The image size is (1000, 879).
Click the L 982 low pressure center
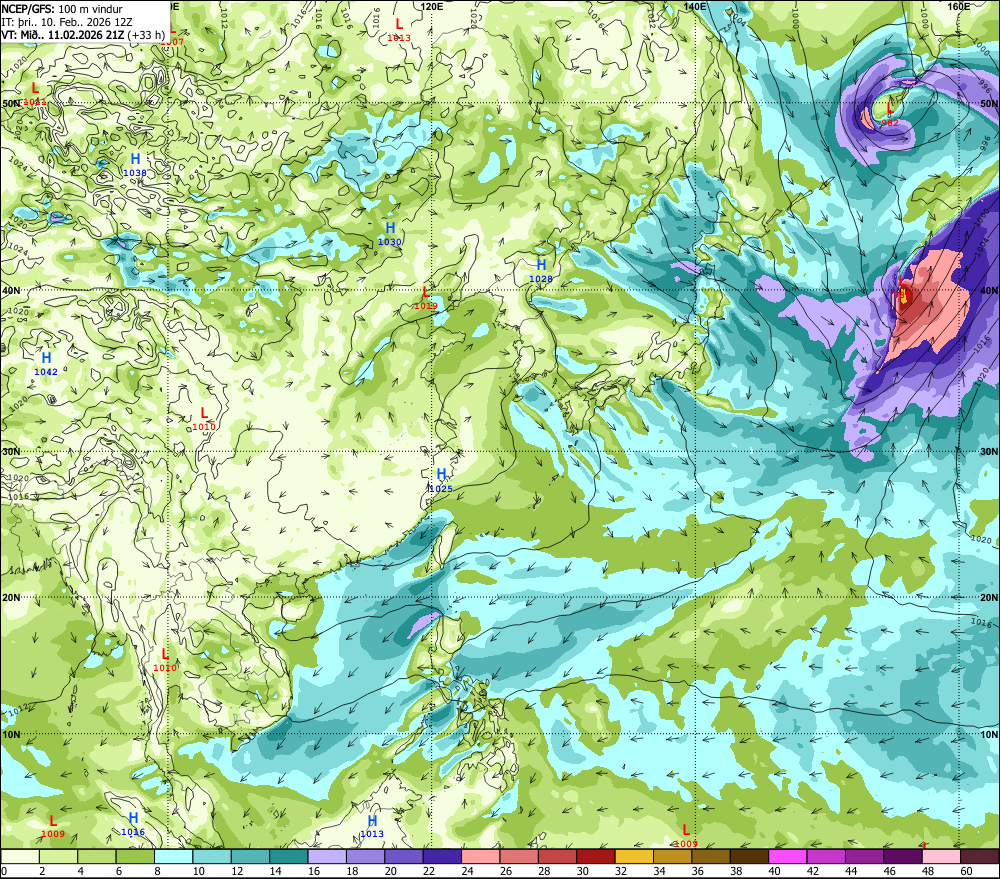(890, 115)
